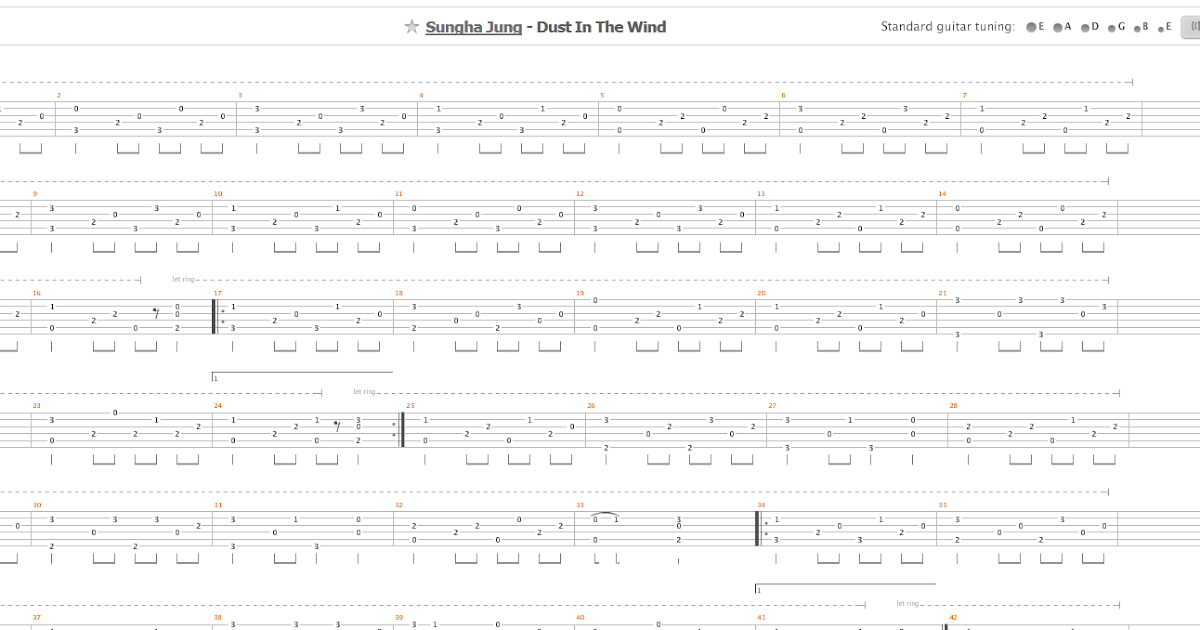
Task: Jump to measure number 3
Action: pyautogui.click(x=240, y=95)
